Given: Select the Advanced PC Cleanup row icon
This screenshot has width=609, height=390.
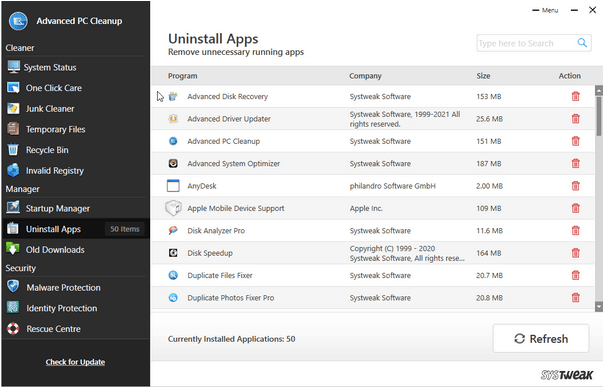Looking at the screenshot, I should pos(173,141).
